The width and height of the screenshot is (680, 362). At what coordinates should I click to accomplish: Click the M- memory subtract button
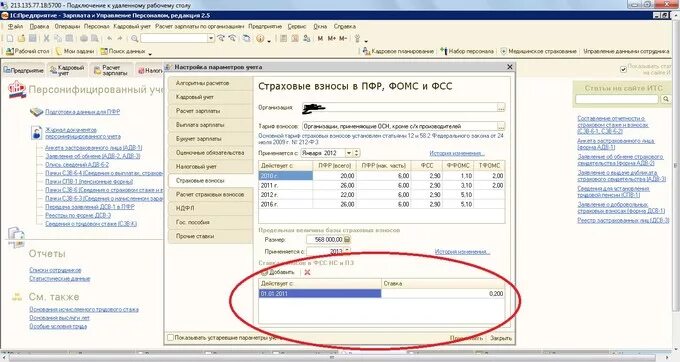click(x=343, y=39)
